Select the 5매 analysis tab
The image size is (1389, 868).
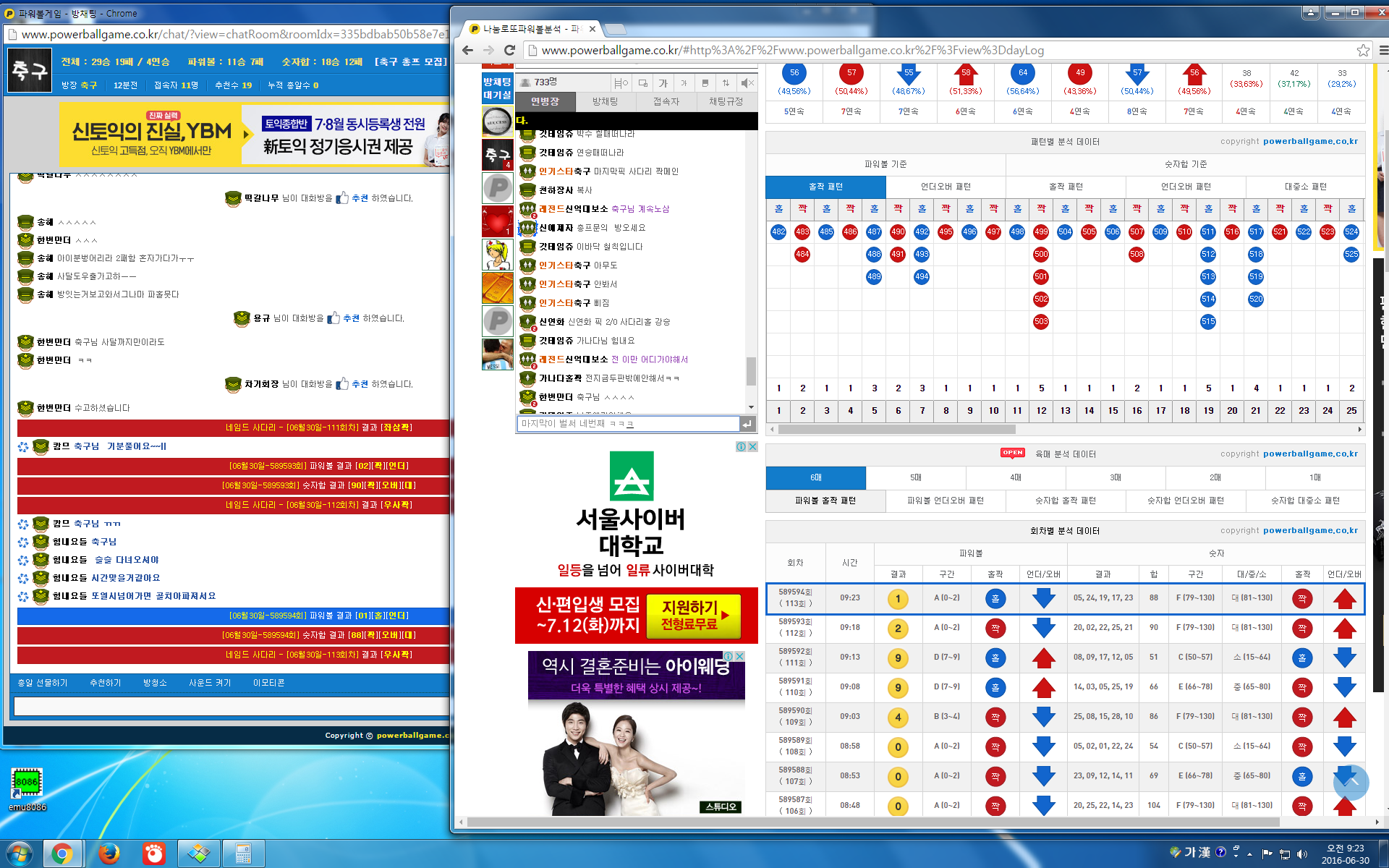(x=916, y=477)
